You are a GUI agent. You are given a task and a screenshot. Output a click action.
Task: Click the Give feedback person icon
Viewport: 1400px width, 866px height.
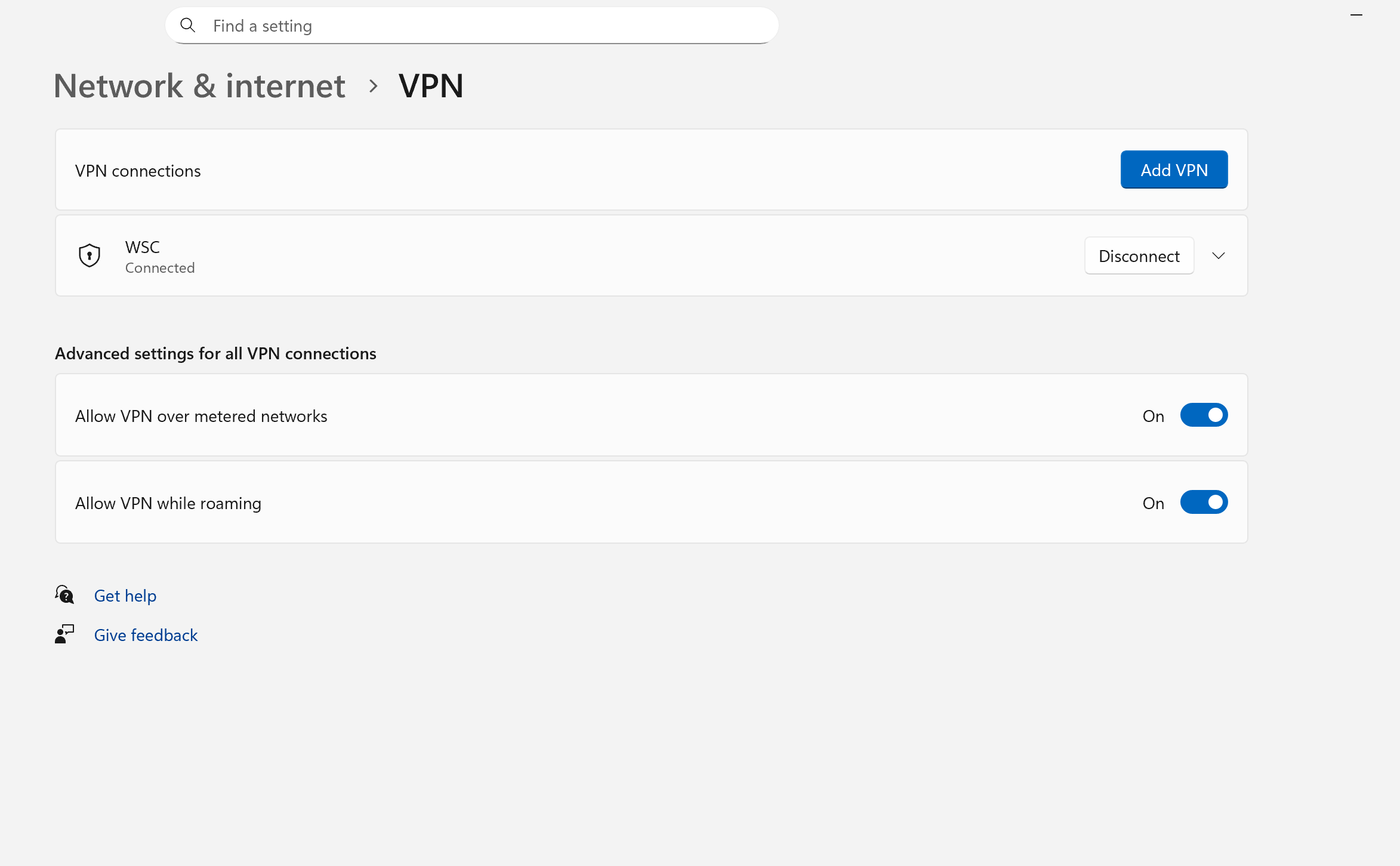pyautogui.click(x=64, y=634)
